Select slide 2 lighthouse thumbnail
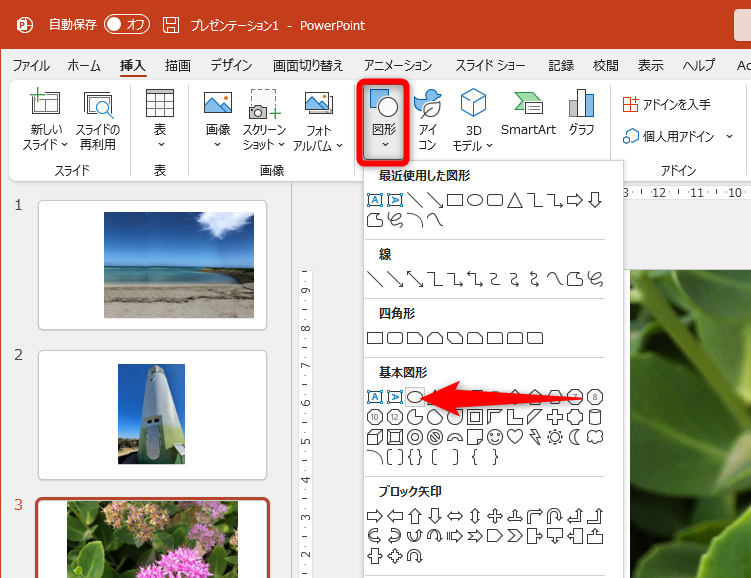Viewport: 751px width, 578px height. pos(152,415)
